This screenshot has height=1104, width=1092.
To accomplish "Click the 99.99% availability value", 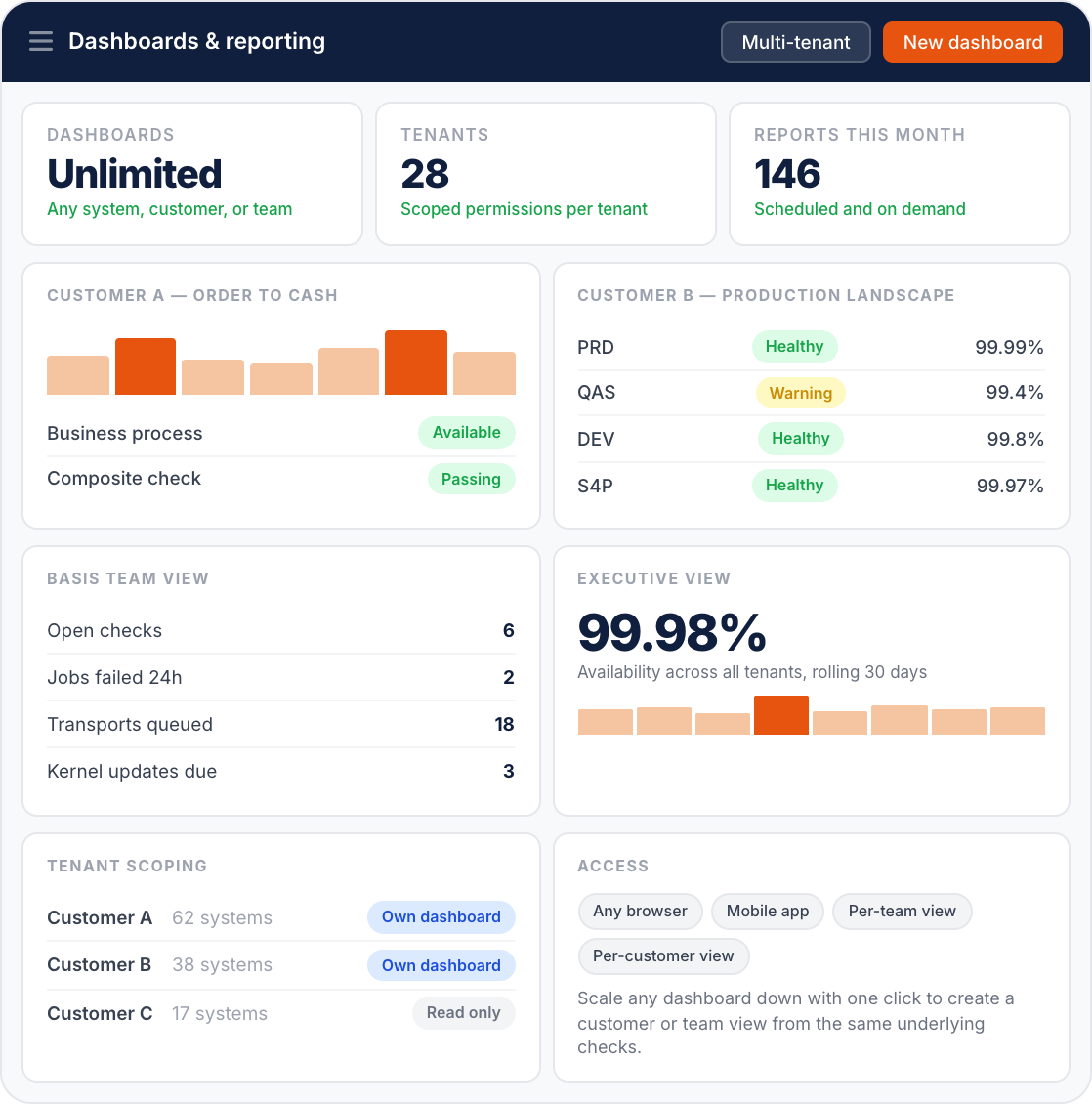I will (1009, 347).
